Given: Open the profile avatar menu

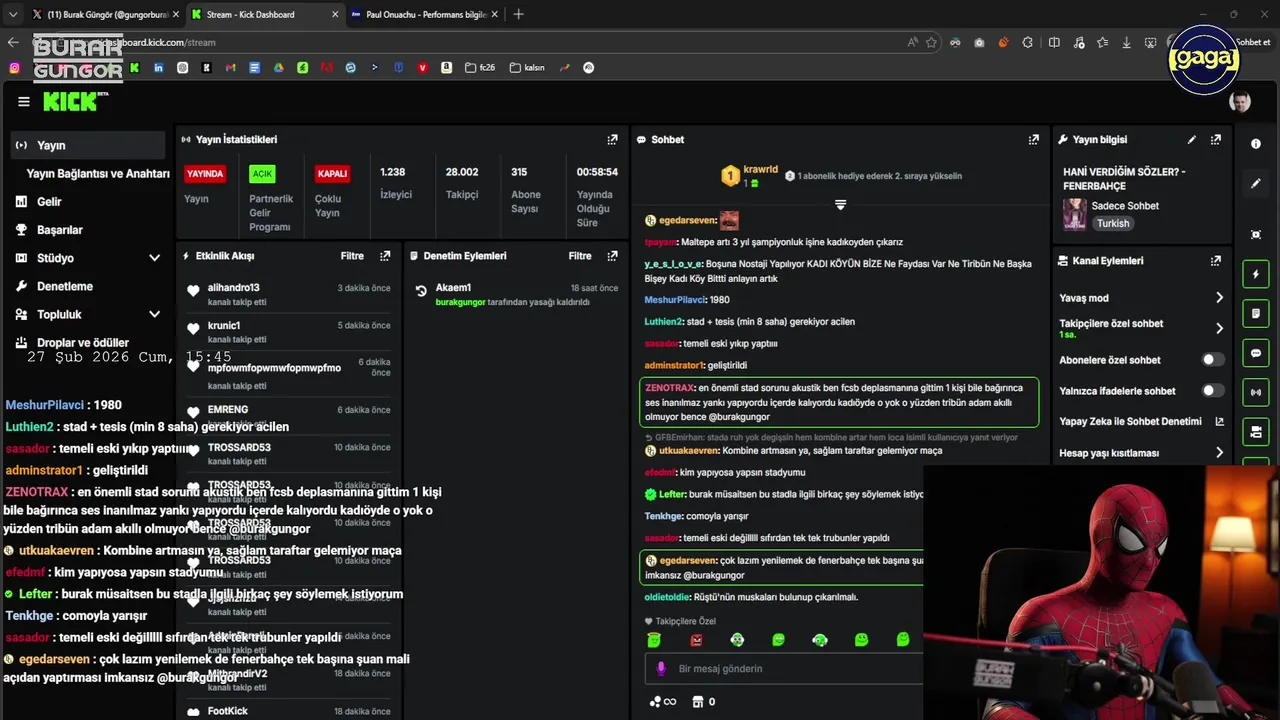Looking at the screenshot, I should coord(1240,102).
